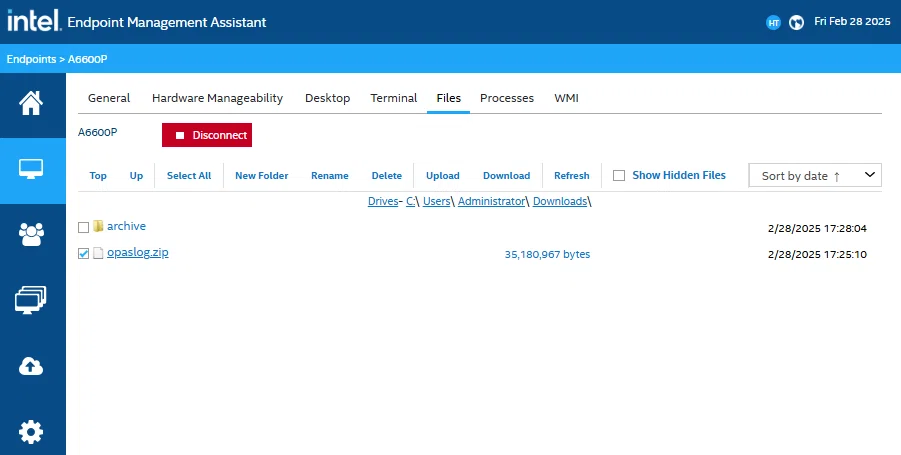Viewport: 901px width, 455px height.
Task: Open the archive folder link
Action: click(x=126, y=226)
